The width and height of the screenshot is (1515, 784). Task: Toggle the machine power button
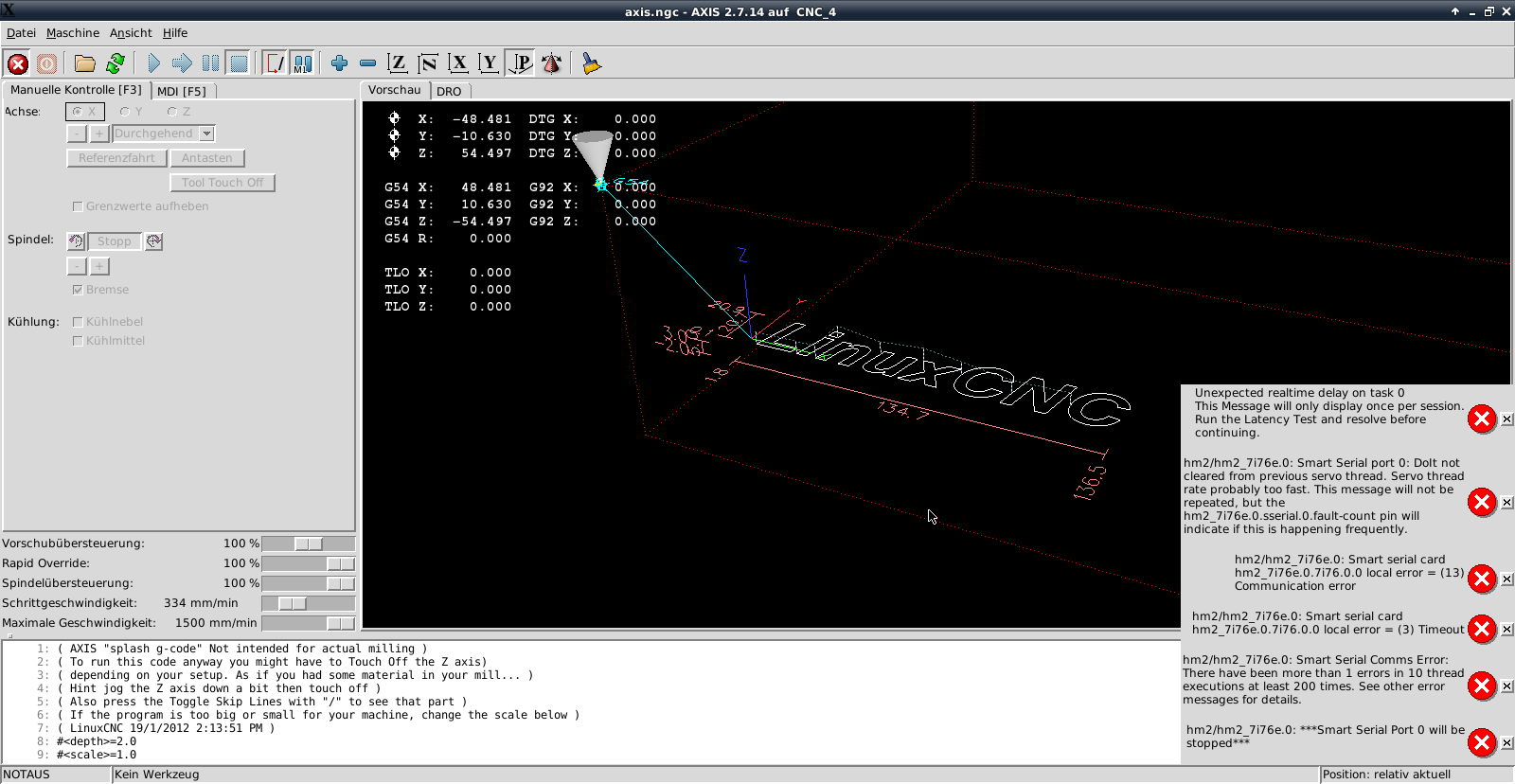point(46,63)
